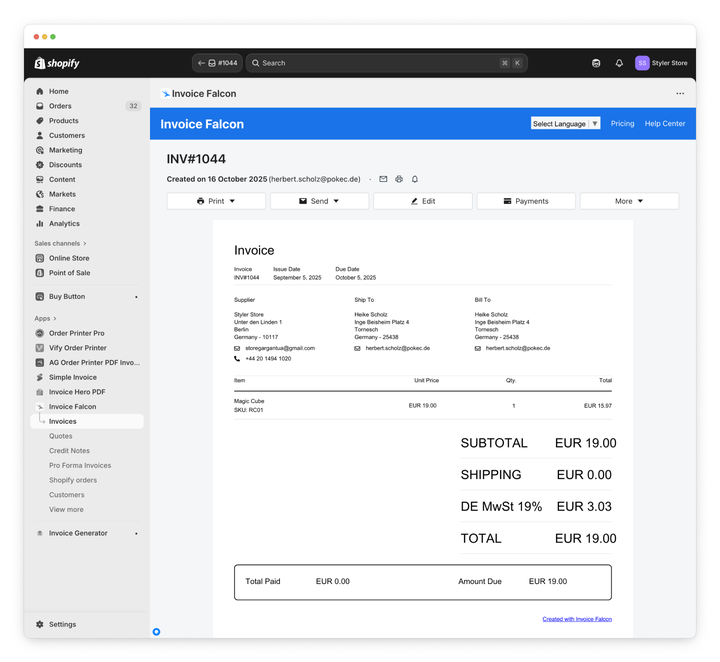Go to Products
Image resolution: width=720 pixels, height=662 pixels.
coord(63,121)
